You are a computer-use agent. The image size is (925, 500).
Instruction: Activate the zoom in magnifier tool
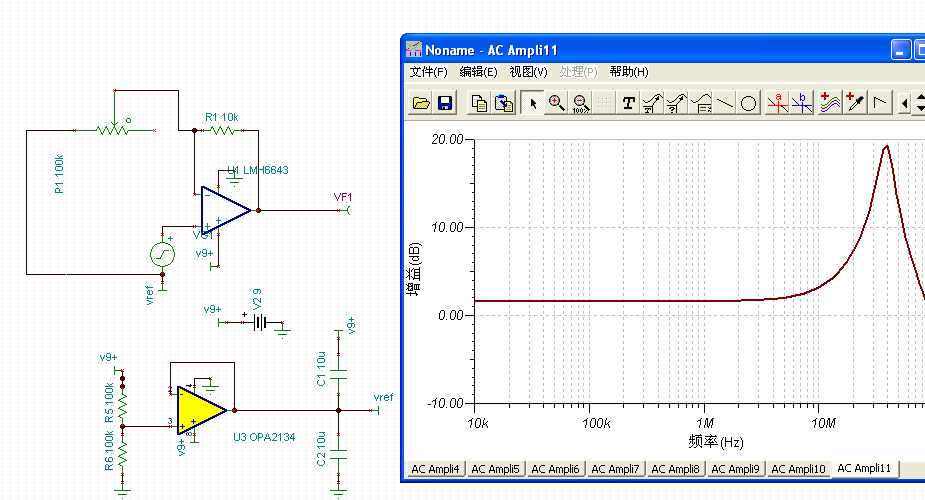(x=556, y=103)
